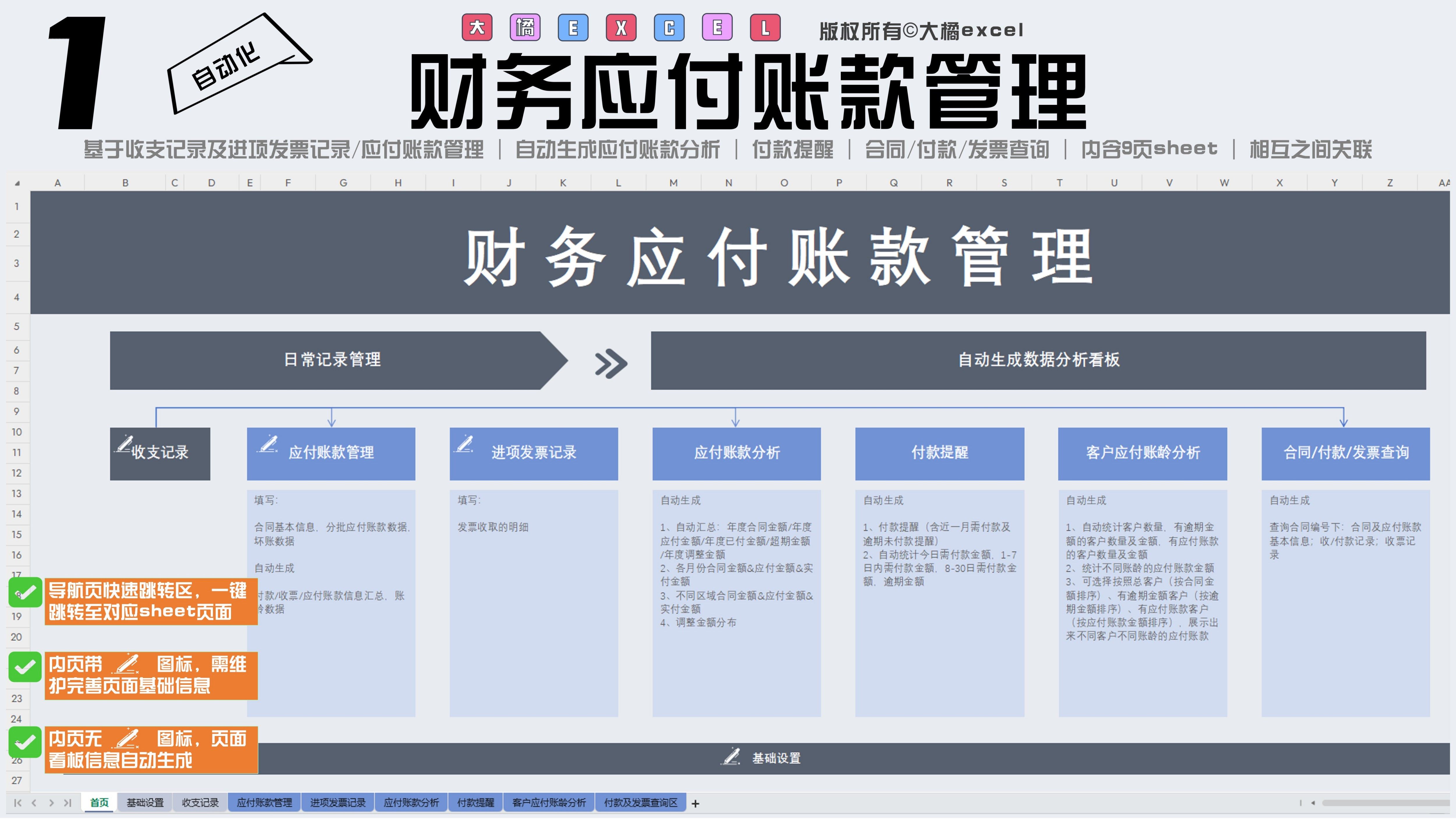Viewport: 1456px width, 819px height.
Task: Click pencil icon on 进项发票记录 box
Action: [x=465, y=444]
